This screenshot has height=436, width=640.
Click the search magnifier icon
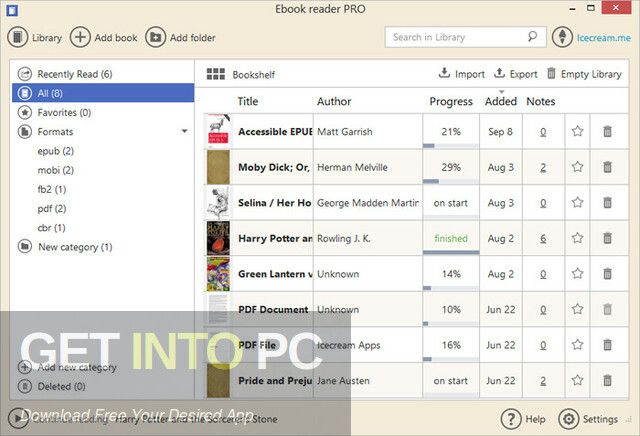click(x=532, y=37)
